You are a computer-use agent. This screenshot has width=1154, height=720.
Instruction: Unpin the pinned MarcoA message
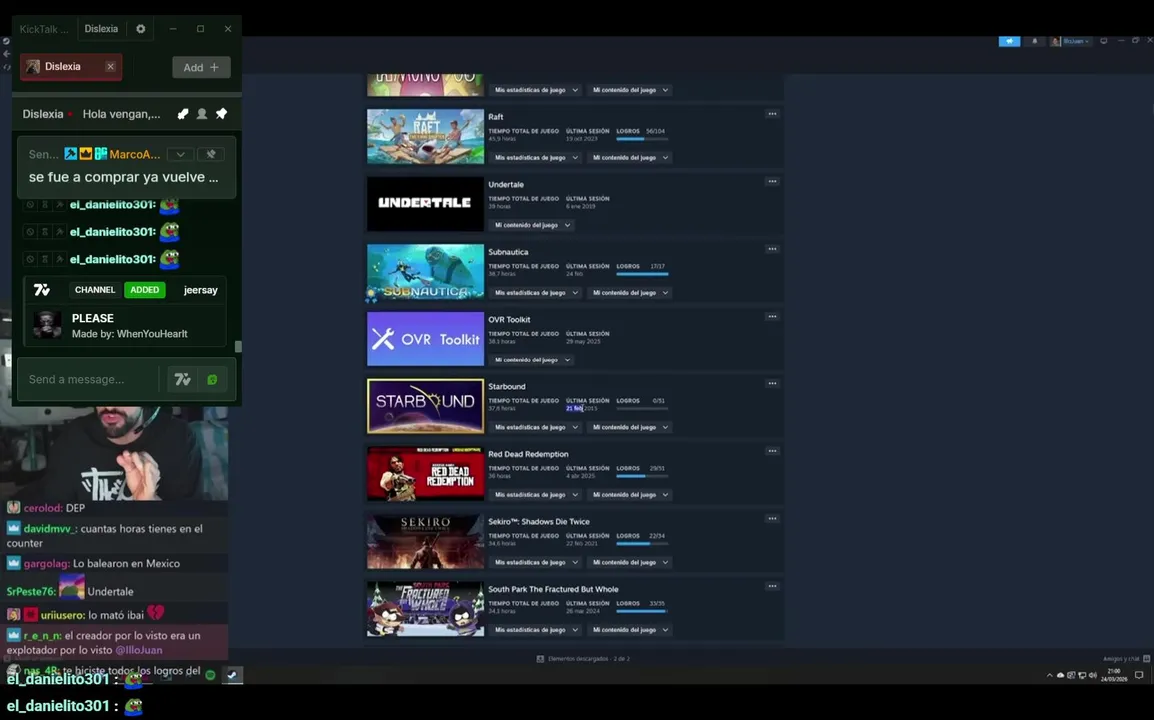tap(210, 154)
